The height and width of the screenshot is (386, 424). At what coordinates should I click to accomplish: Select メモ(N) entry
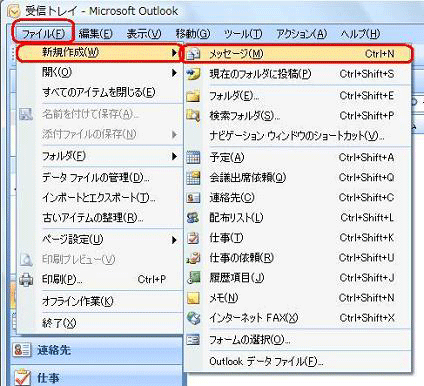click(x=298, y=298)
